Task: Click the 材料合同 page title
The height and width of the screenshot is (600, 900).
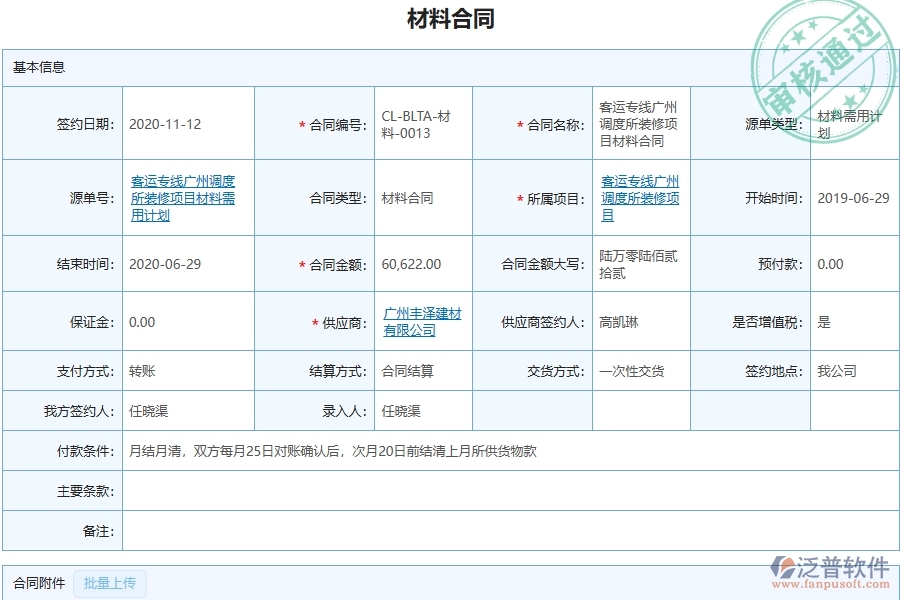Action: [x=449, y=19]
